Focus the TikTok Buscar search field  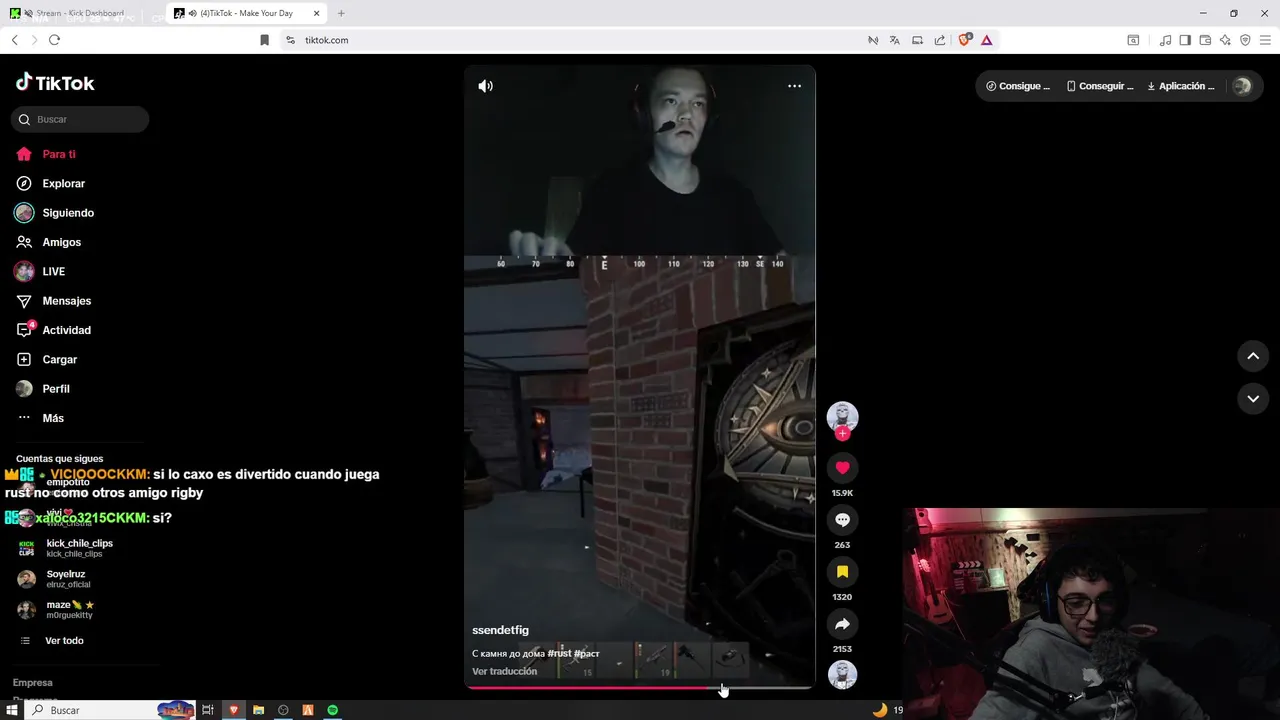[80, 119]
